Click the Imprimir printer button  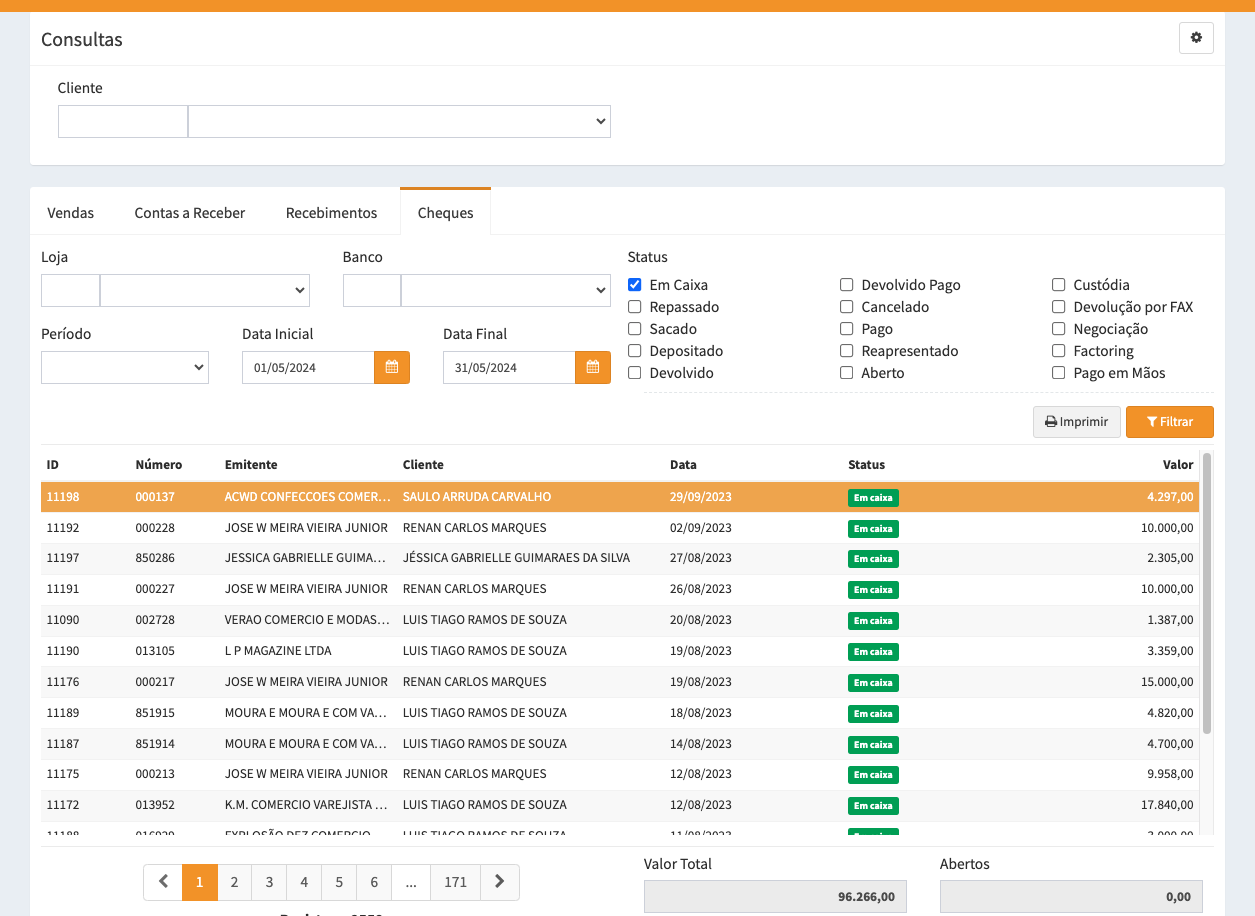1076,422
